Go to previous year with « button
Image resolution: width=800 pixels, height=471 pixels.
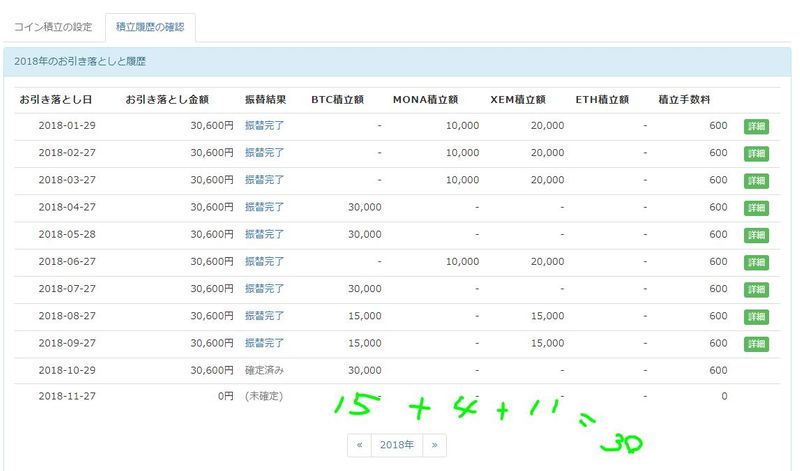(x=359, y=445)
